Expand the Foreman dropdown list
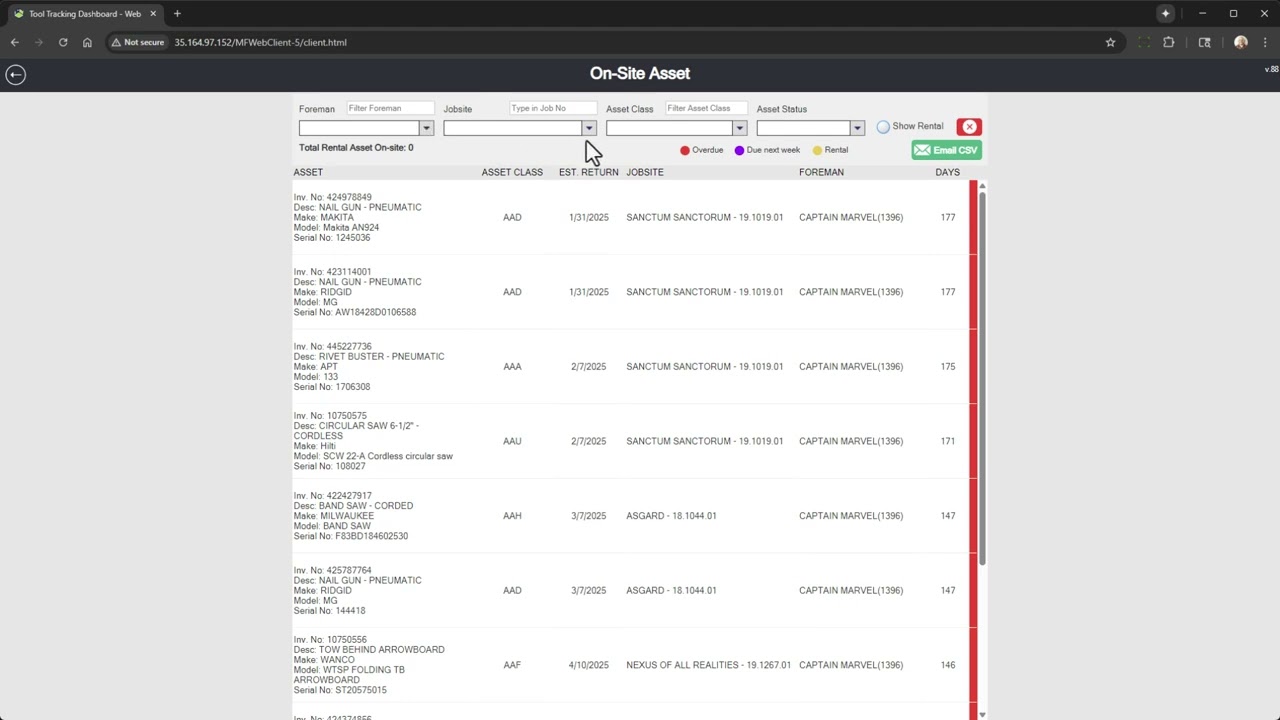1280x720 pixels. [426, 128]
